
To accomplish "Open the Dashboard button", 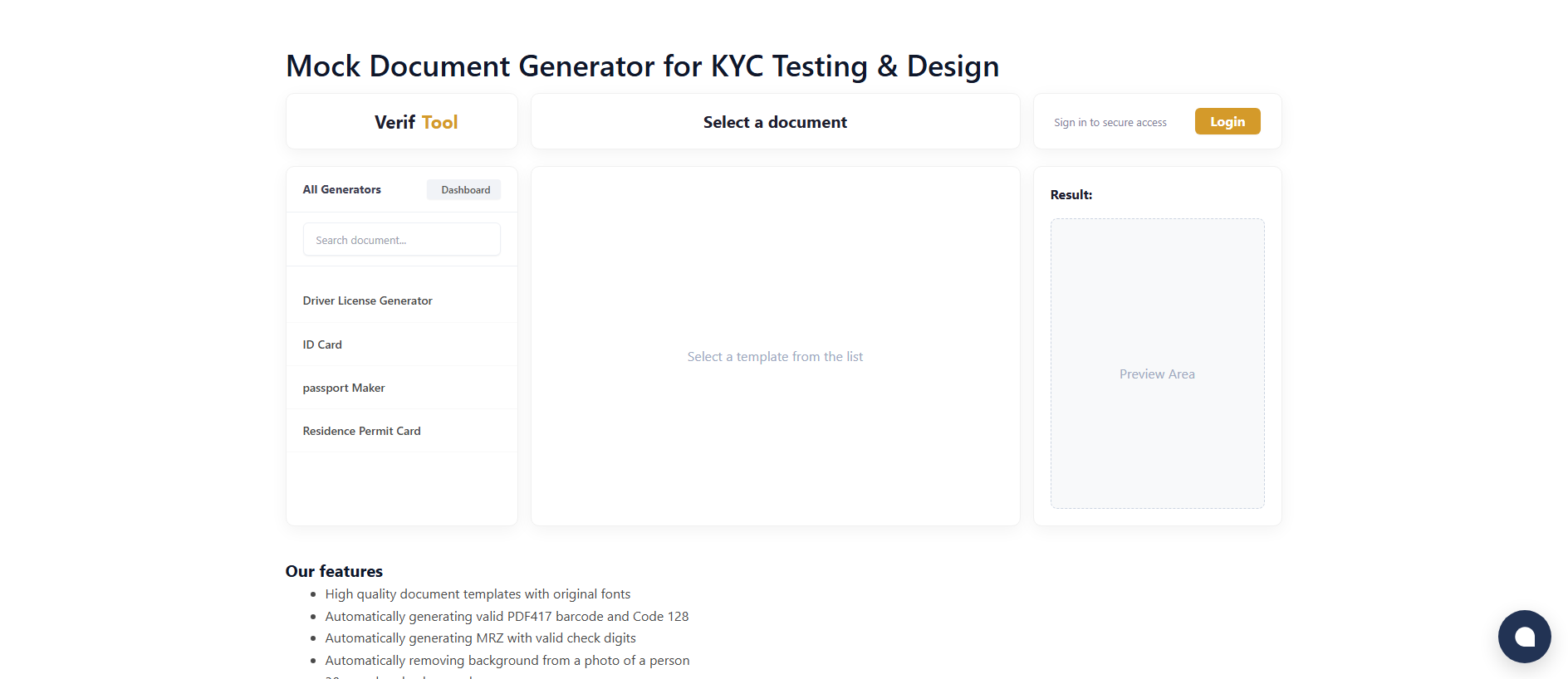I will (465, 190).
